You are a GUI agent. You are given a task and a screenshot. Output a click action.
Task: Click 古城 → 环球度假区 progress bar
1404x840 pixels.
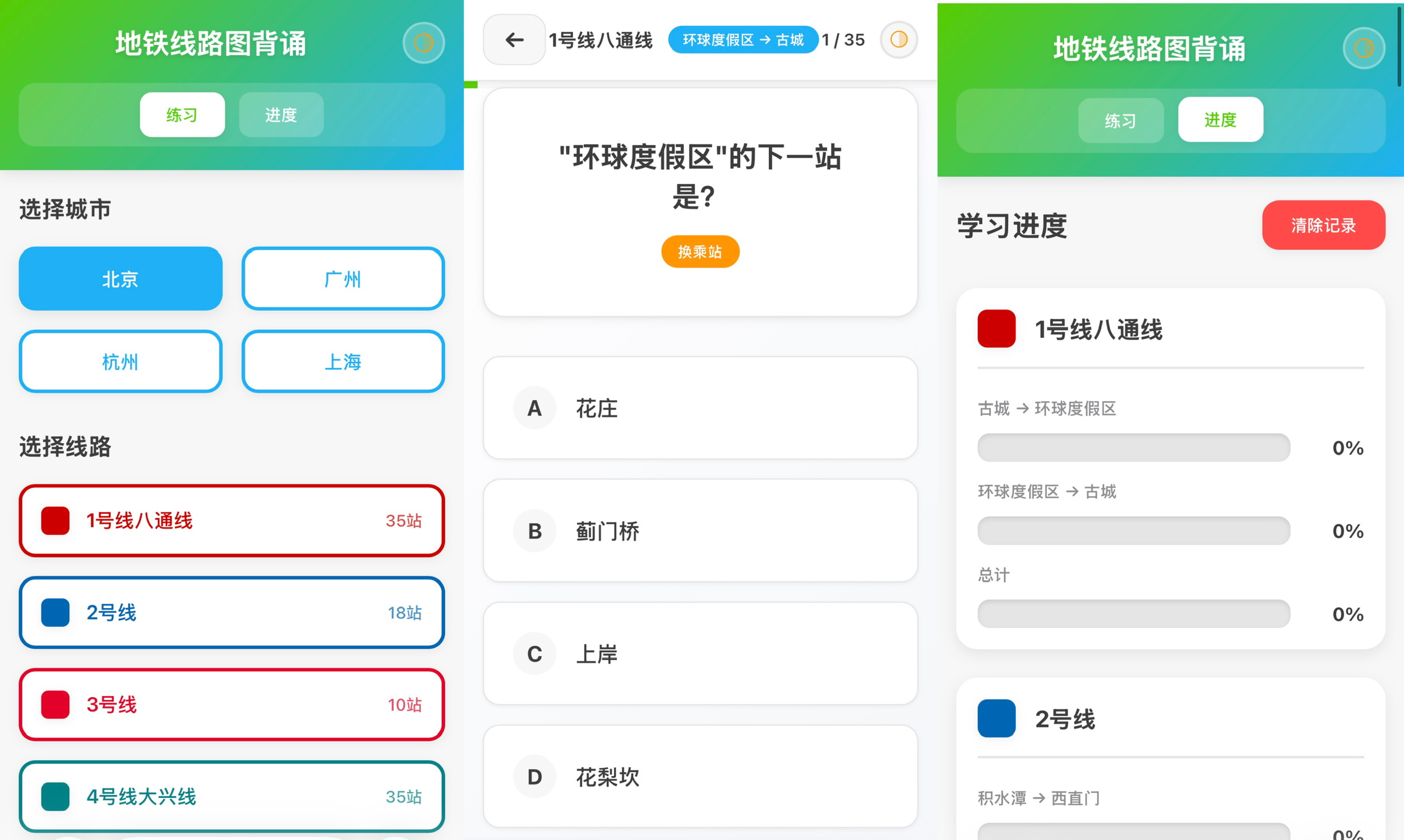coord(1133,448)
